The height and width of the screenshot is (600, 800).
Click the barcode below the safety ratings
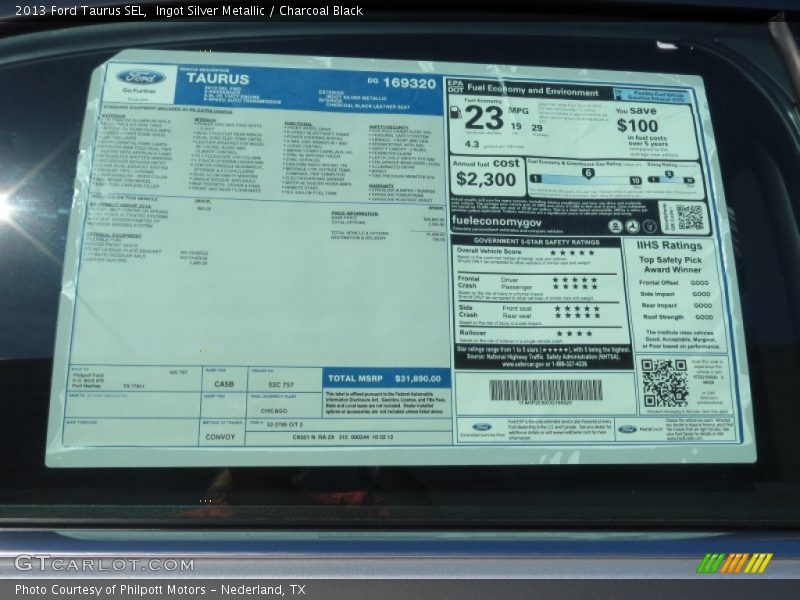click(x=546, y=390)
